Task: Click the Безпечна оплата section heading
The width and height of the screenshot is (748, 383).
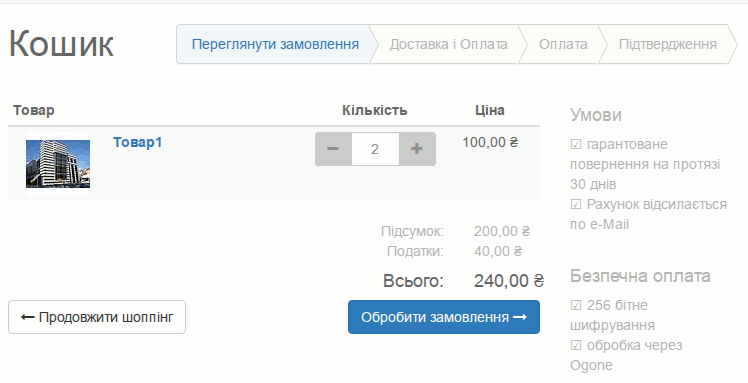Action: click(x=640, y=276)
